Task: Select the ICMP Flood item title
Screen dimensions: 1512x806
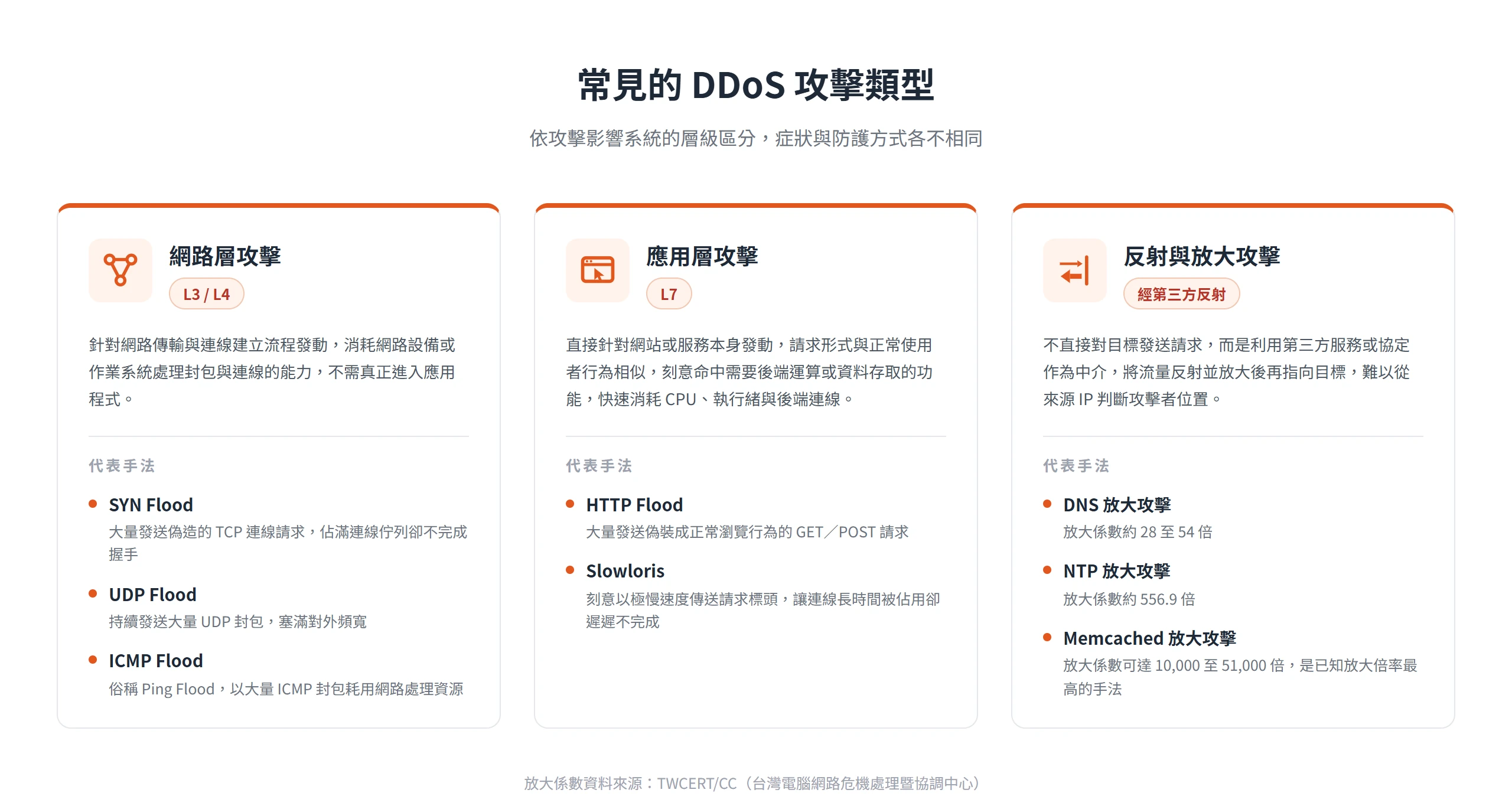Action: (x=156, y=661)
